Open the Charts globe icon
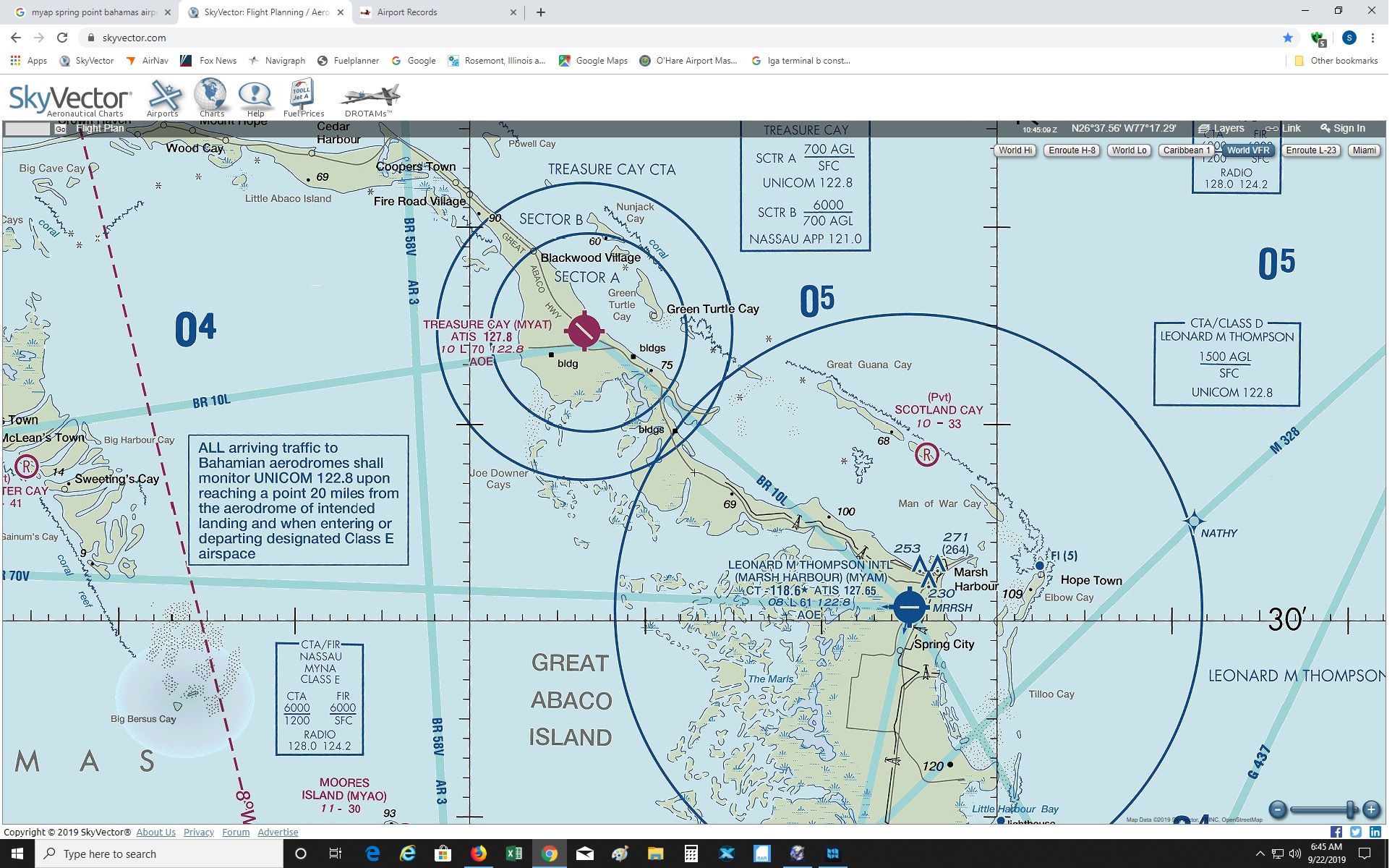The image size is (1400, 868). pyautogui.click(x=211, y=98)
